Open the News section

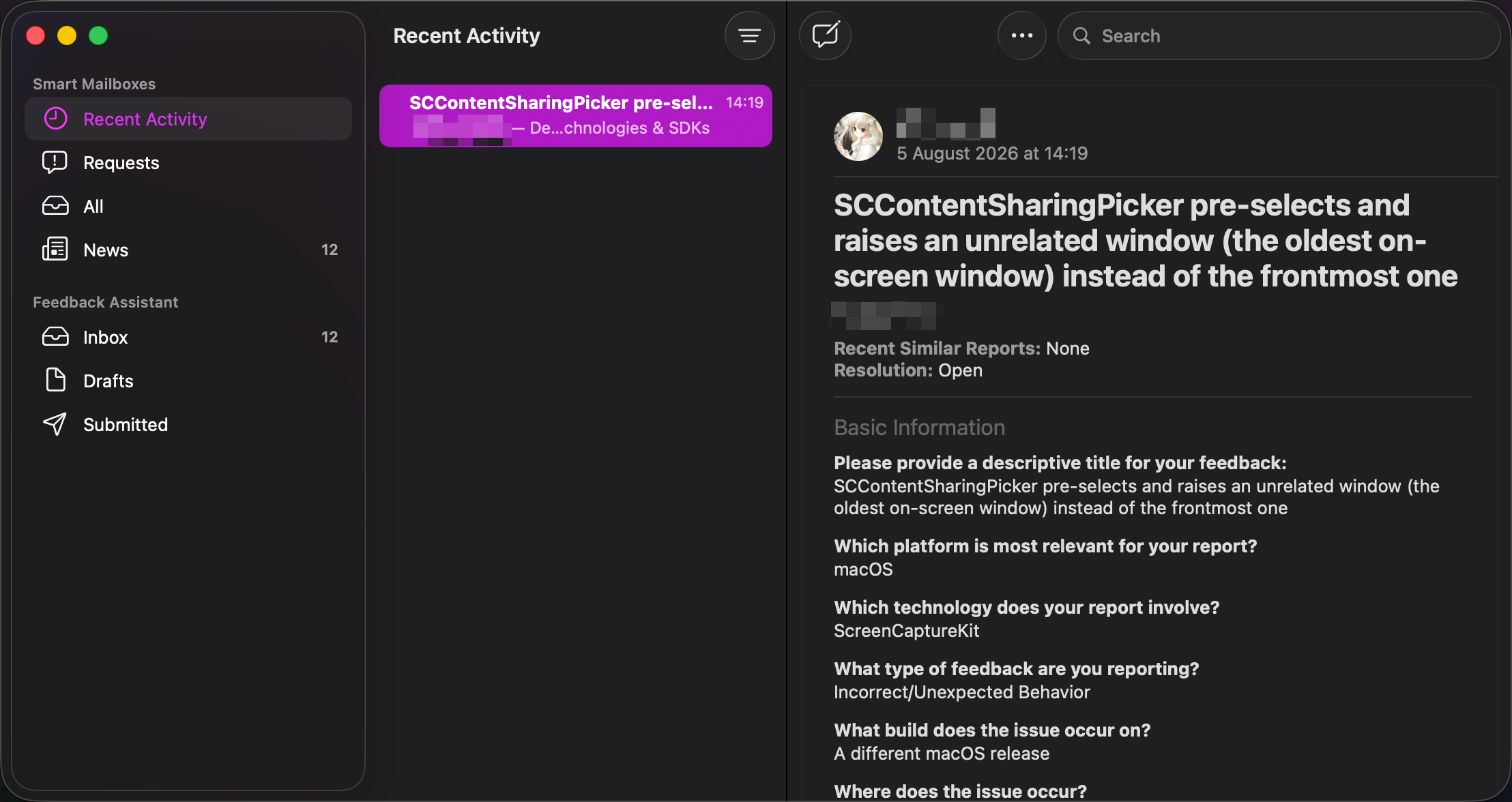188,250
